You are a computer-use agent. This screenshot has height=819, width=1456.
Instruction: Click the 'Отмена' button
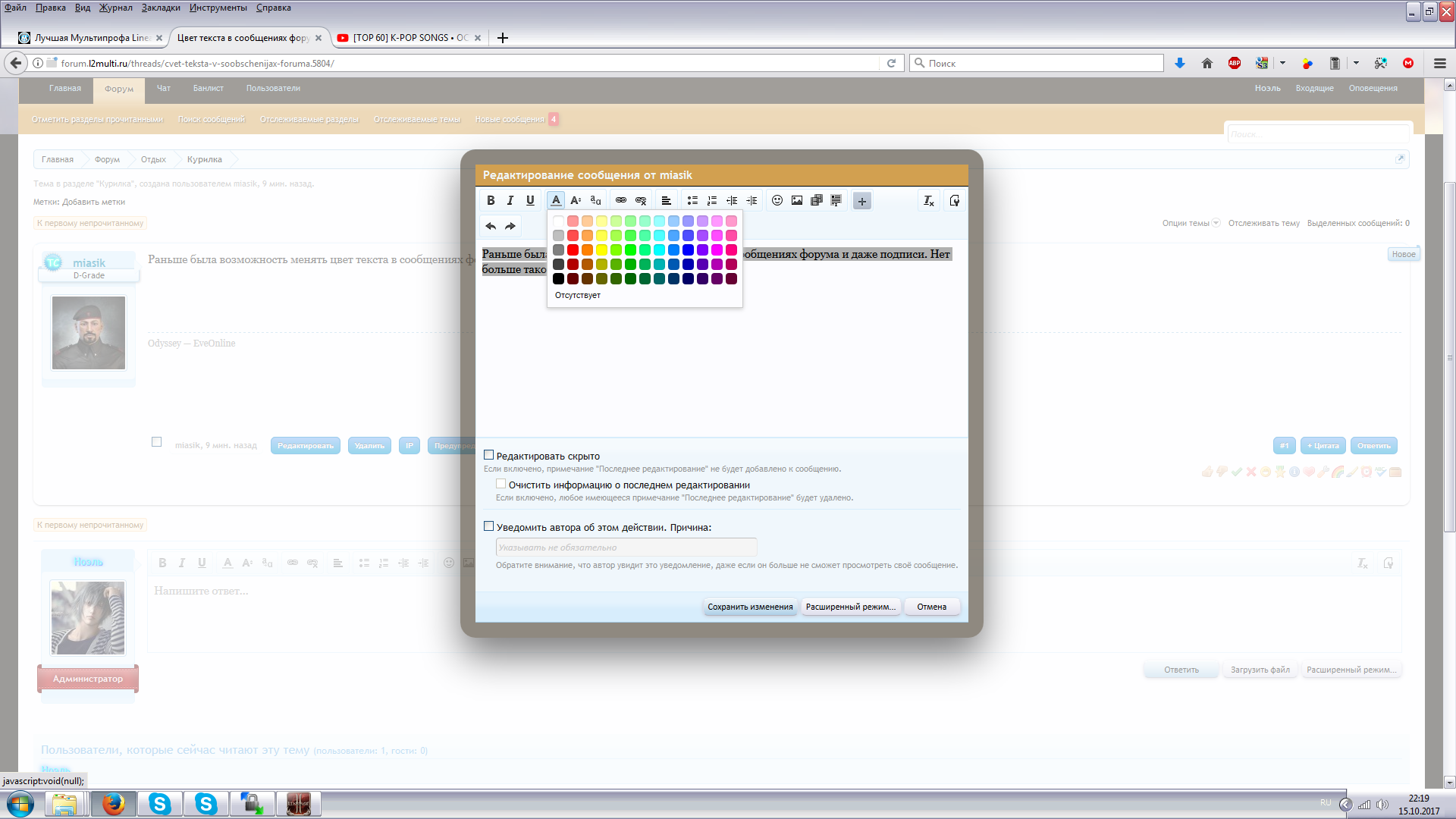pyautogui.click(x=931, y=607)
